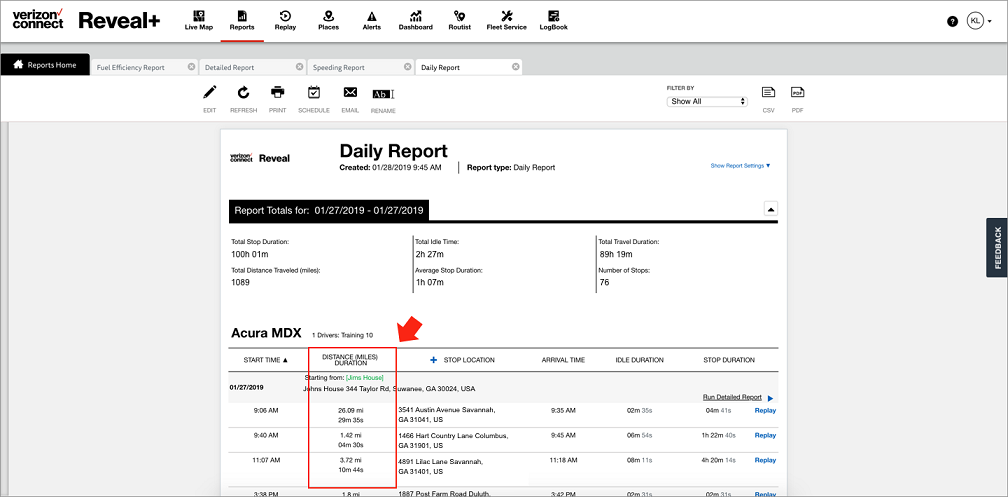Click the 4891 Lilac Lane Savannah address
1008x497 pixels.
coord(440,465)
